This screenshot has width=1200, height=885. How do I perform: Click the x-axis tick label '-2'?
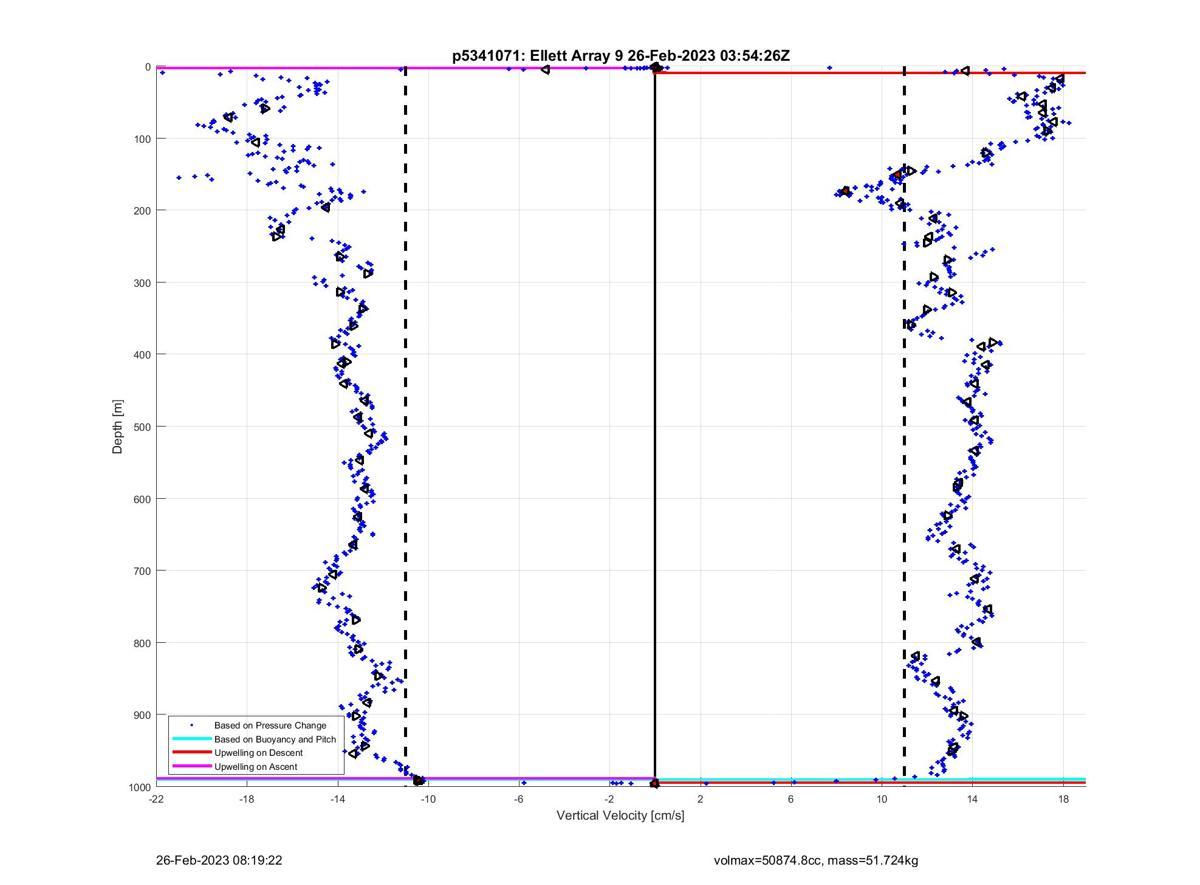(x=610, y=799)
